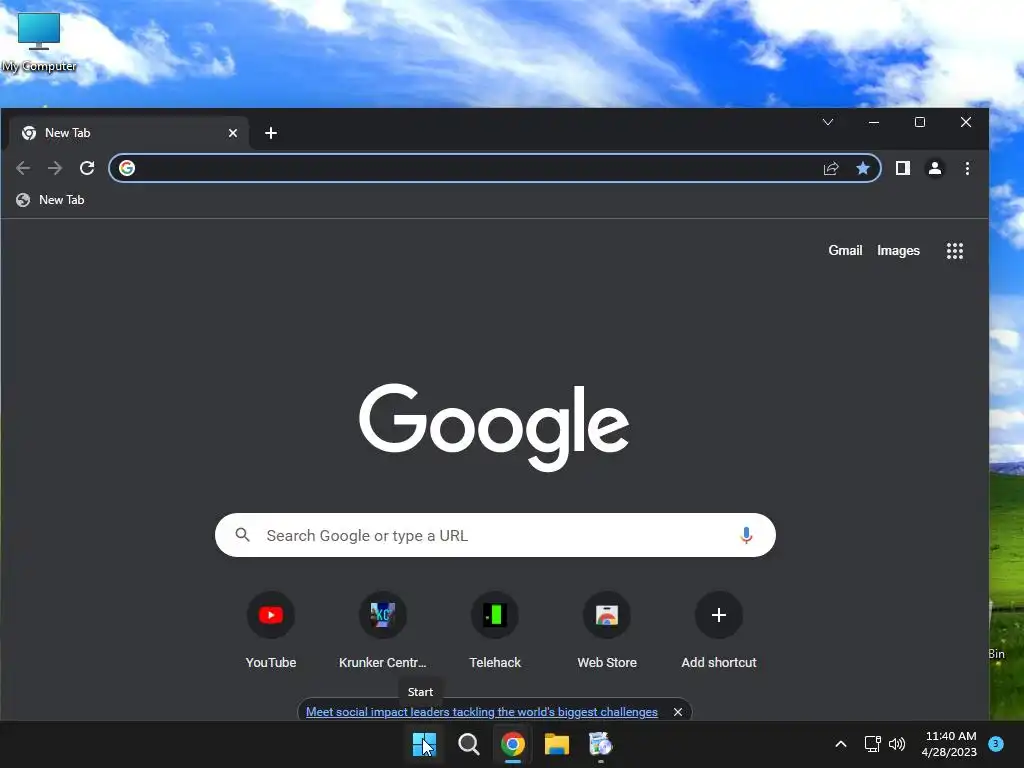Viewport: 1024px width, 768px height.
Task: Show hidden system tray icons
Action: pos(840,744)
